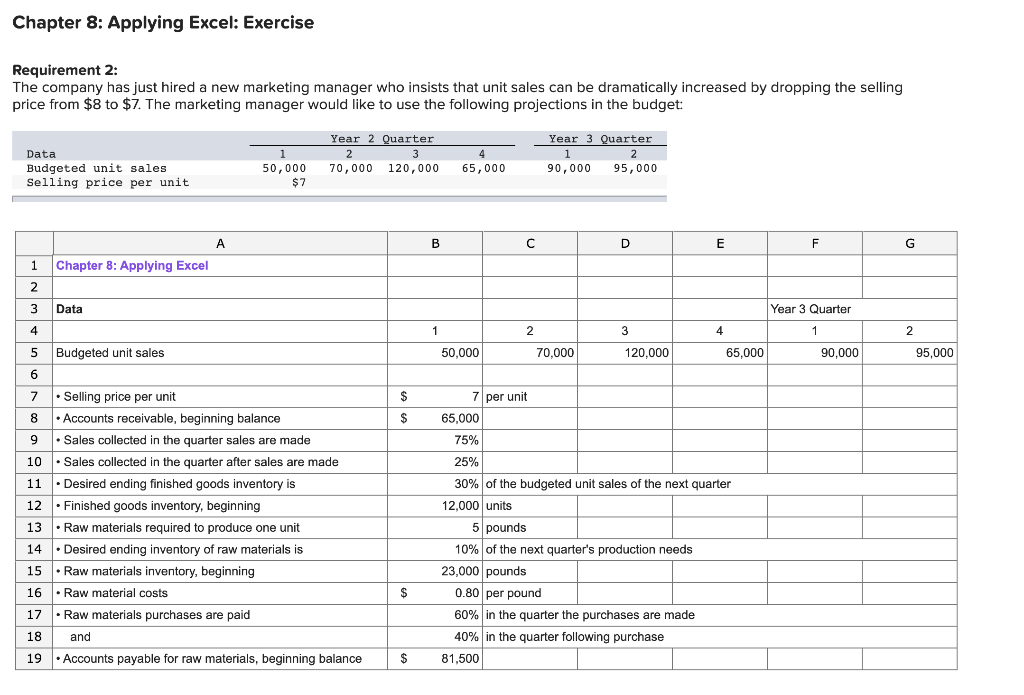
Task: Click 'per pound' text in row 16
Action: pyautogui.click(x=513, y=593)
